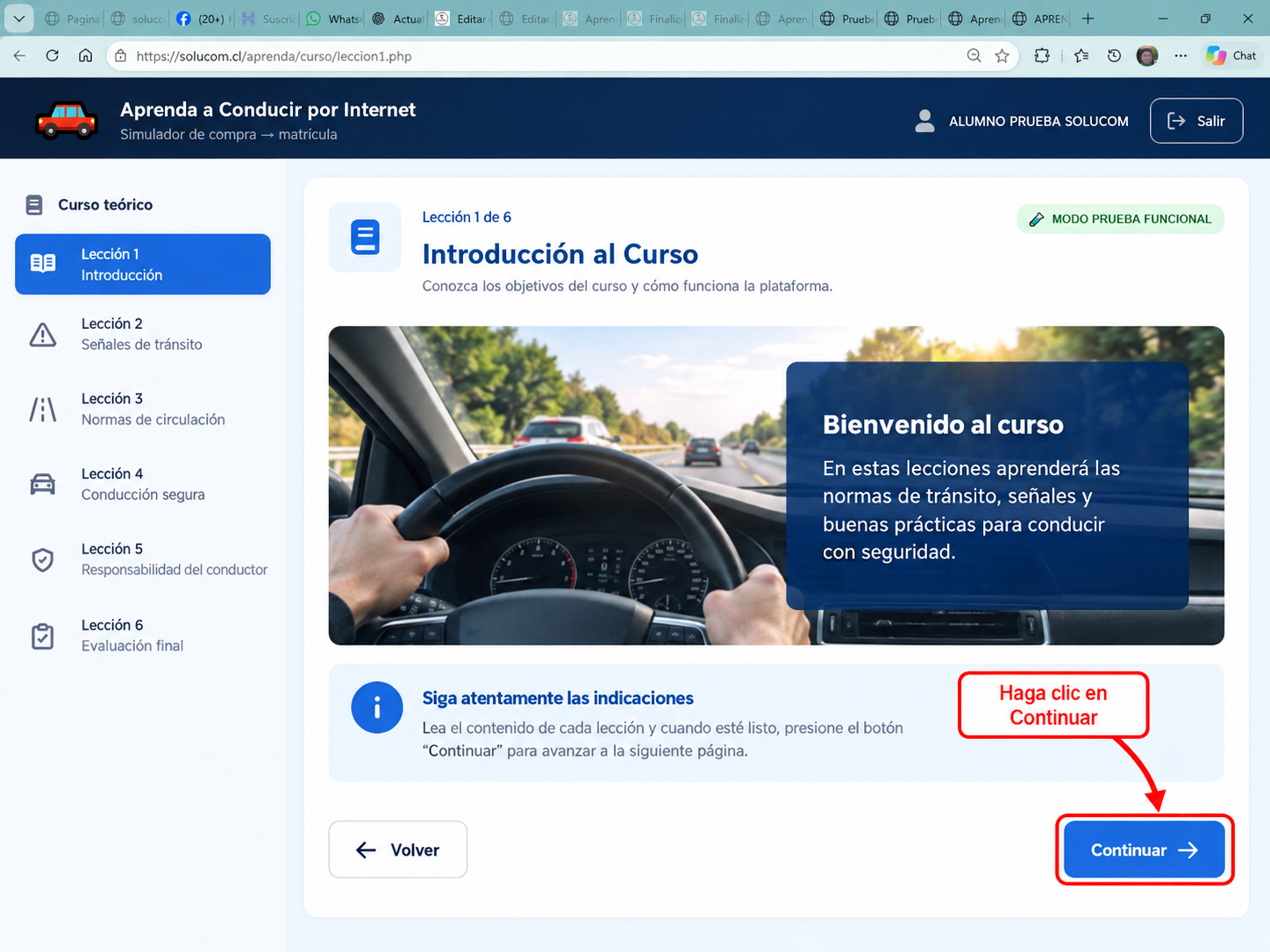The width and height of the screenshot is (1270, 952).
Task: Select Lección 1 Introducción in the sidebar
Action: click(143, 264)
